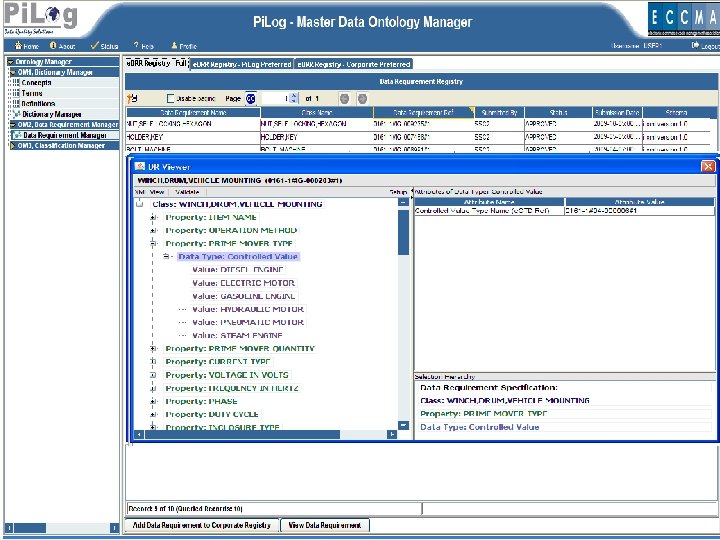Click the sidebar horizontal scrollbar thumb
Image resolution: width=720 pixels, height=540 pixels.
click(x=29, y=528)
